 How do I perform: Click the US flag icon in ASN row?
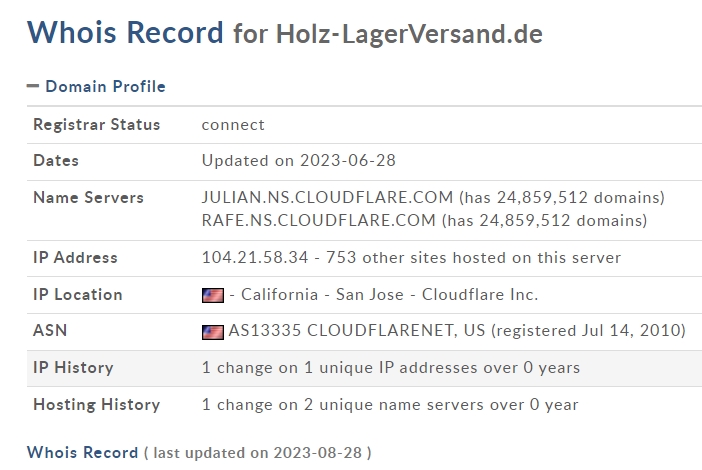213,332
